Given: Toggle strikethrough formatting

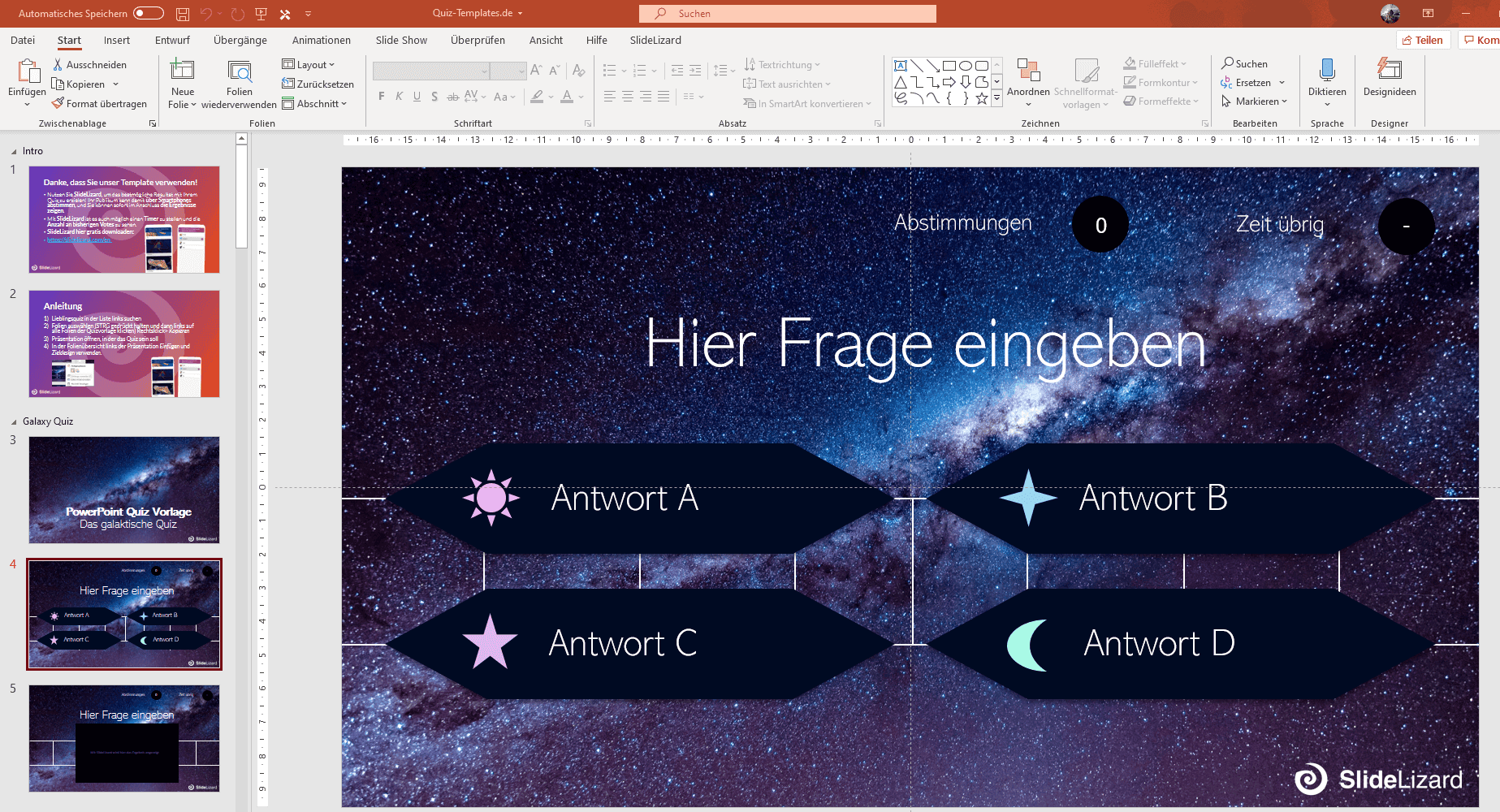Looking at the screenshot, I should pyautogui.click(x=452, y=97).
